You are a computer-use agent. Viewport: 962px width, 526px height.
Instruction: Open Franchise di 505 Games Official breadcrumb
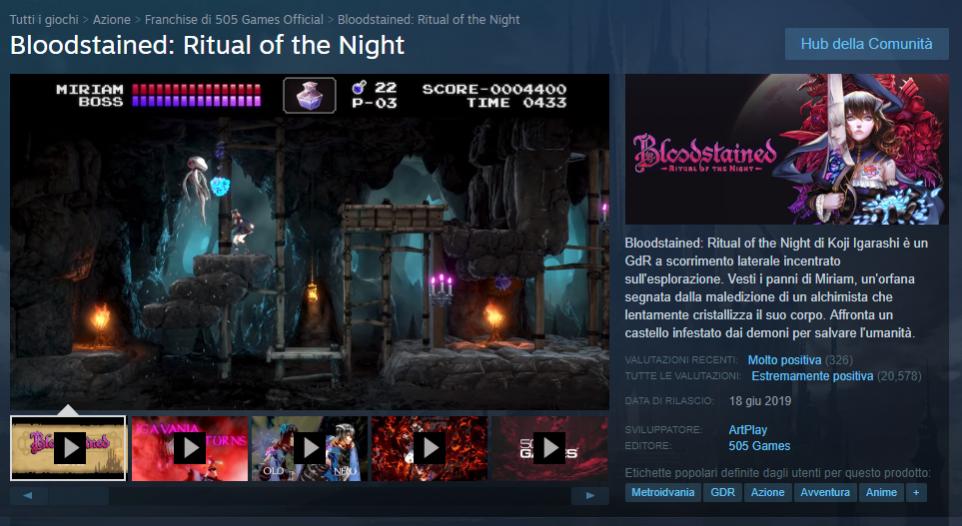click(x=234, y=20)
